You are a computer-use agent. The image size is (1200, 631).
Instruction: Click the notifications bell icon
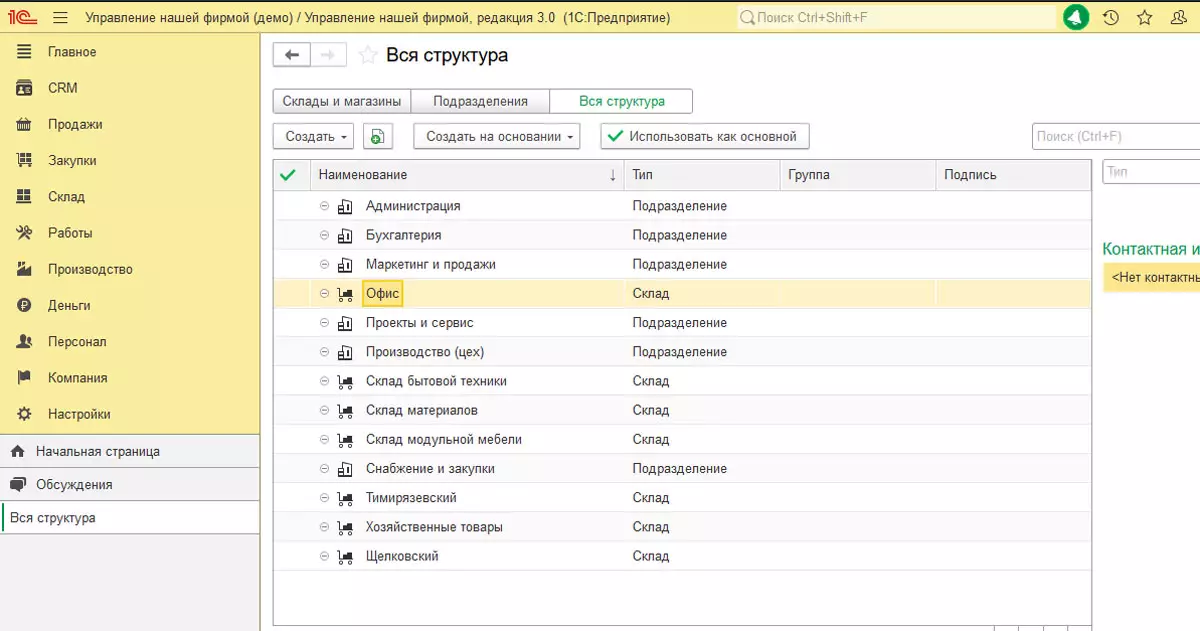coord(1076,18)
